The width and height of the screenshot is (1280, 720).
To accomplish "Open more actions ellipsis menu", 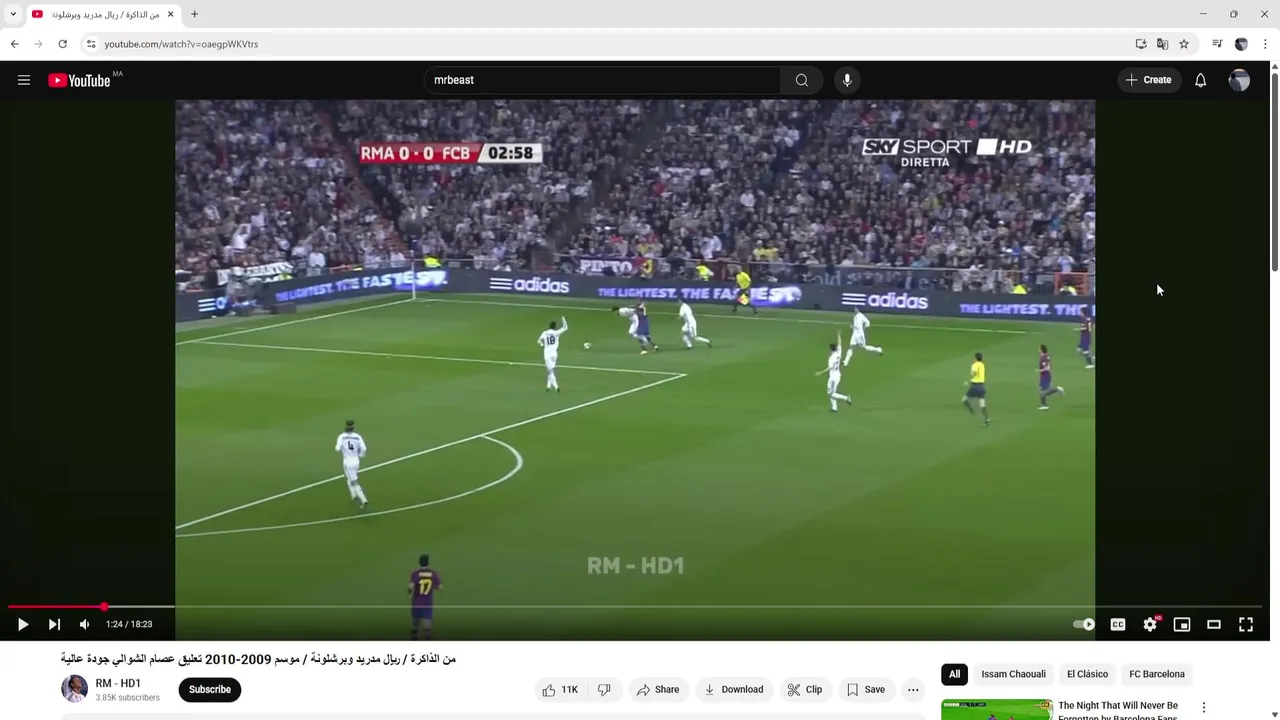I will (913, 689).
